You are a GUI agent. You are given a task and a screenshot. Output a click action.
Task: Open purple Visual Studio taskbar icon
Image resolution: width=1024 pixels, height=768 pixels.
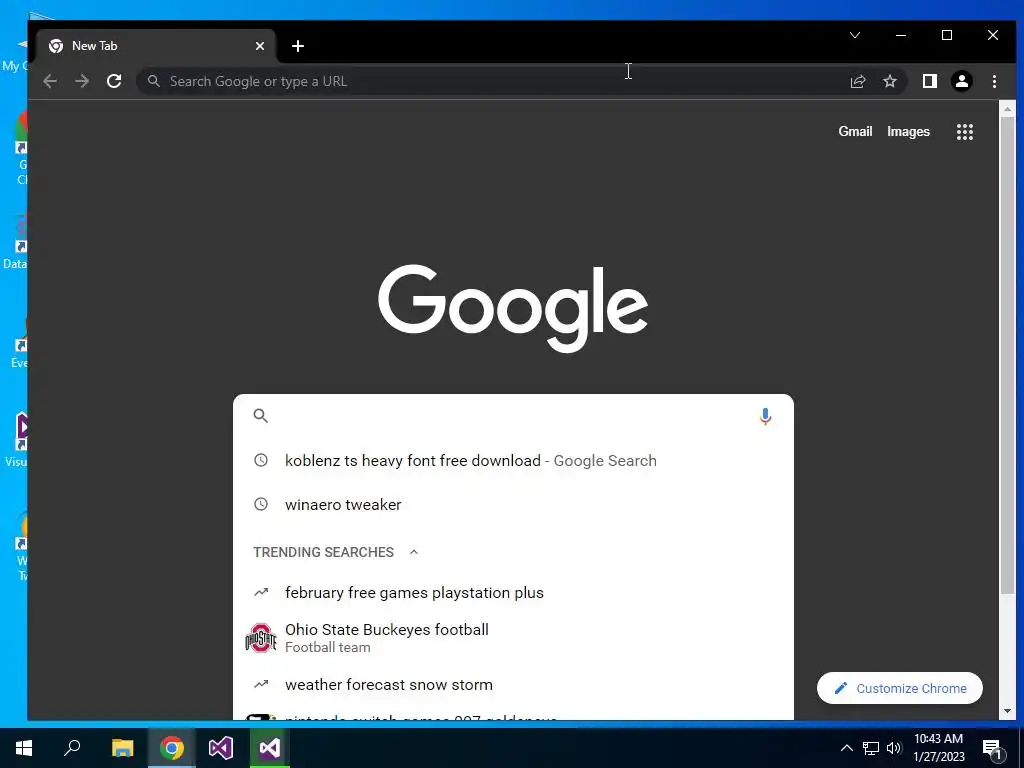pyautogui.click(x=221, y=748)
